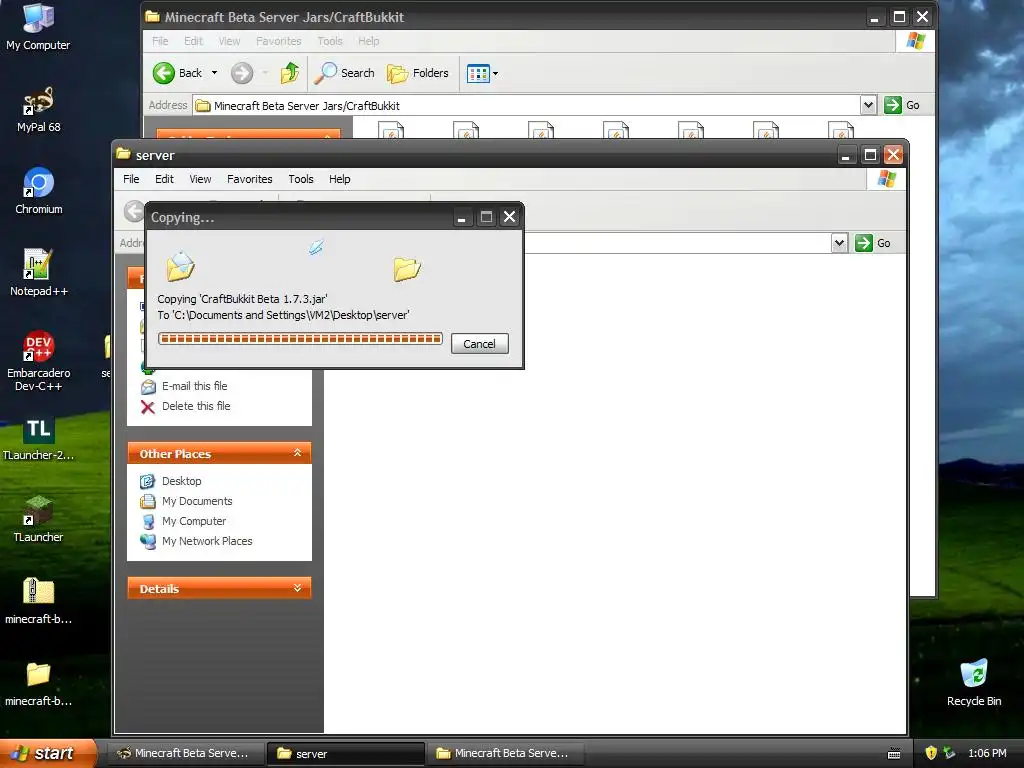Open My Computer desktop icon
This screenshot has height=768, width=1024.
click(38, 26)
